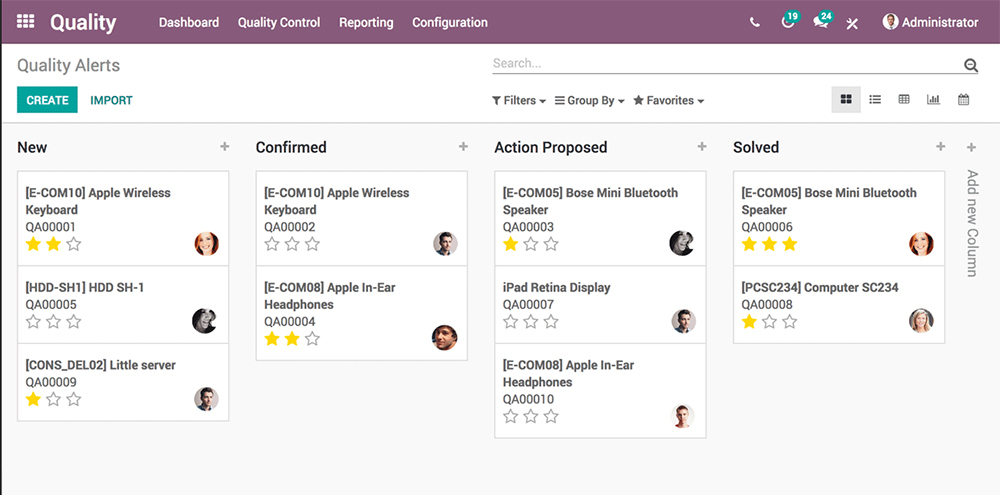
Task: Open conversations icon with badge 24
Action: point(820,23)
